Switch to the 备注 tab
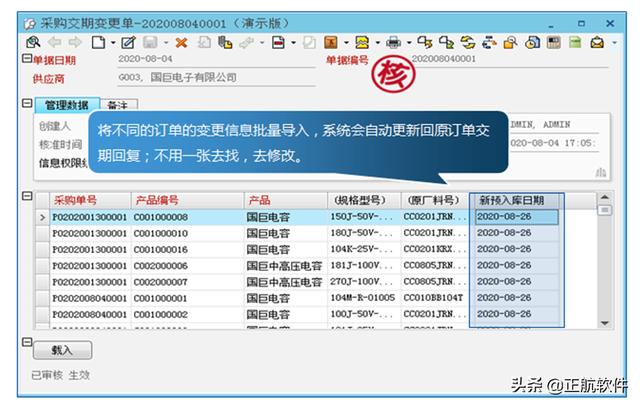 point(118,106)
